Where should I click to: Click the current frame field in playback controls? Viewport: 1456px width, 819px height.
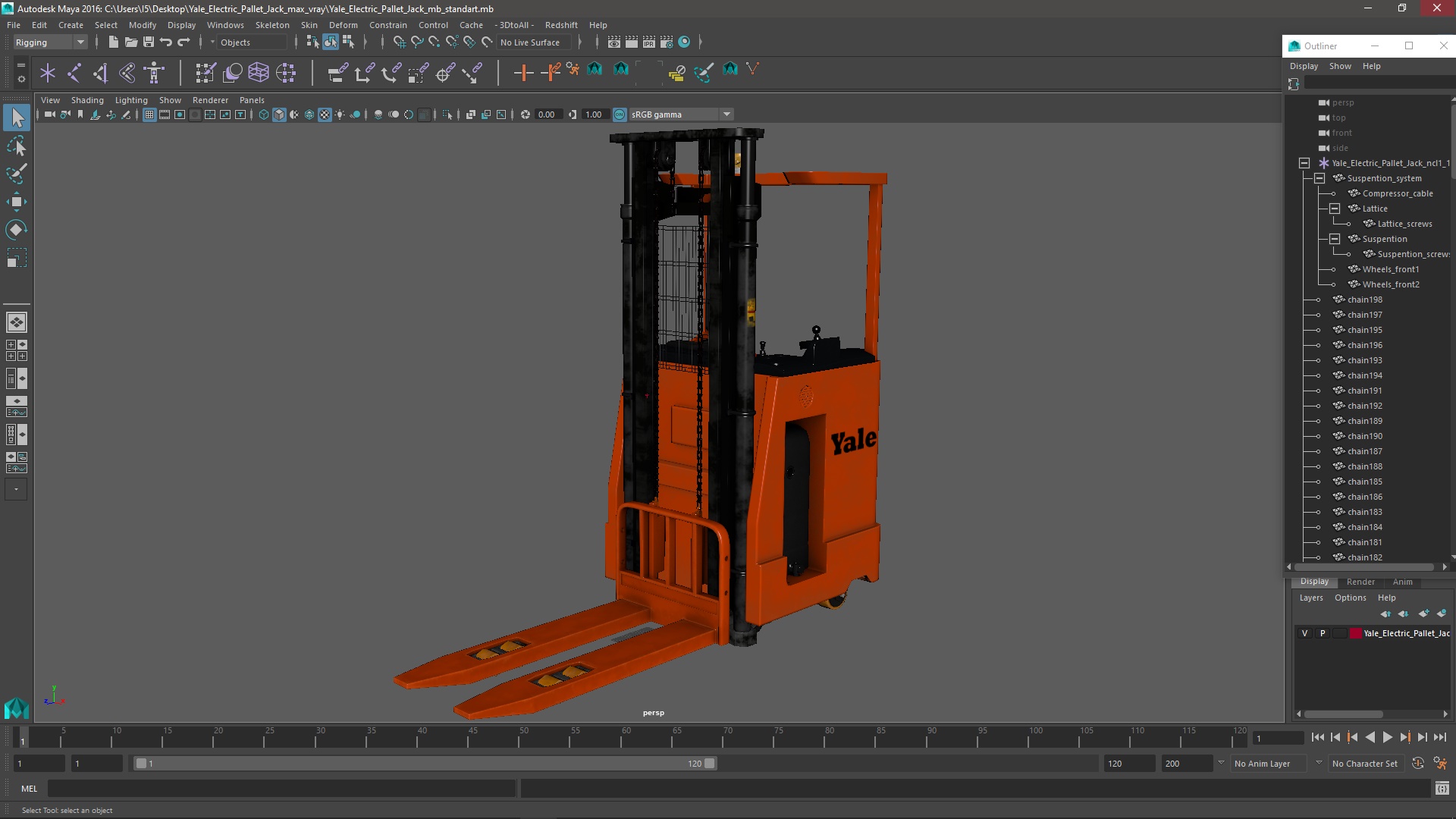click(1279, 738)
